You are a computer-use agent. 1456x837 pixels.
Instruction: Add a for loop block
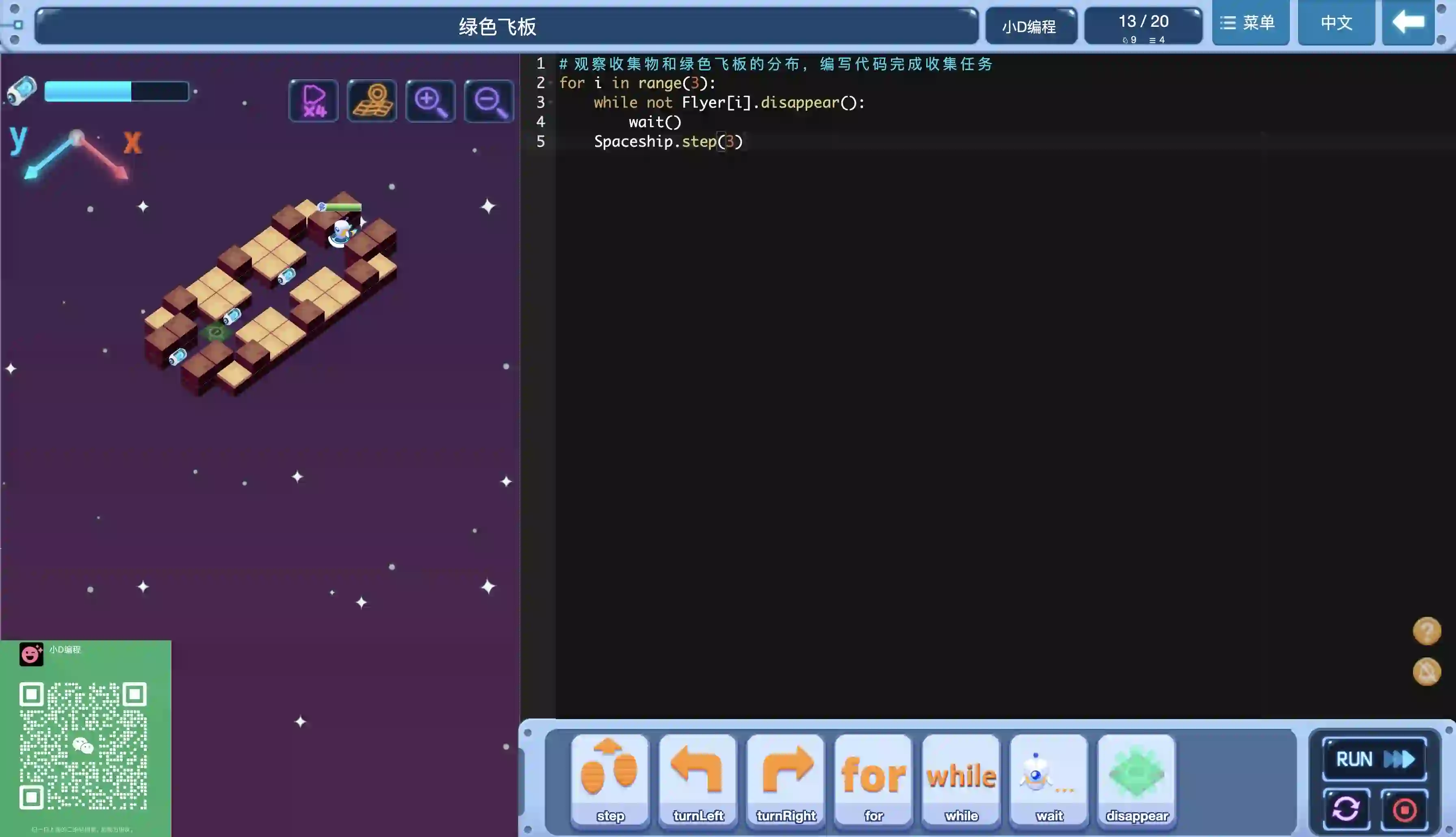point(873,780)
